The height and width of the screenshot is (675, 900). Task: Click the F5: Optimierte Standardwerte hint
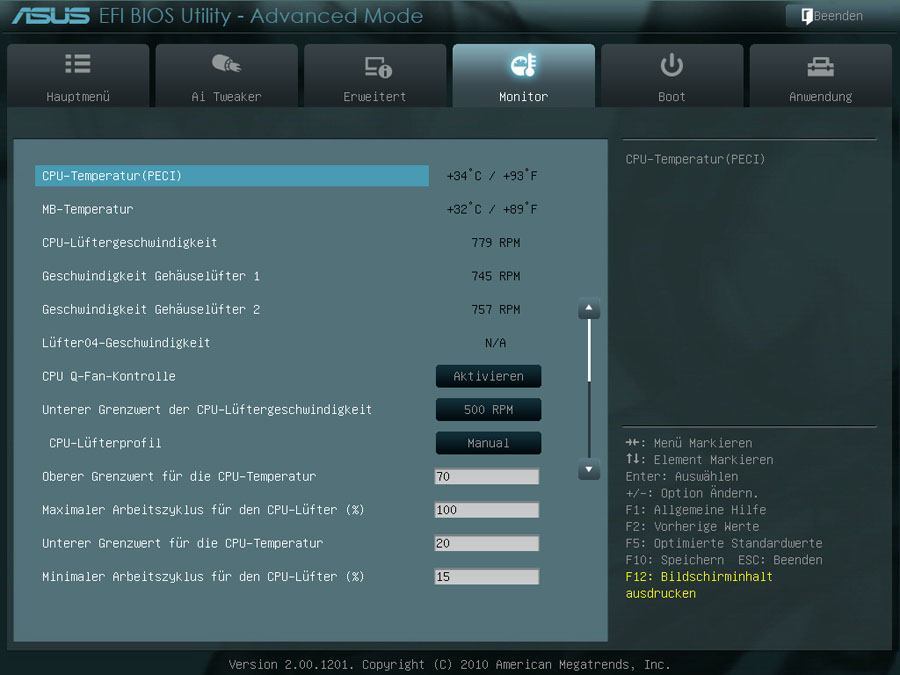[724, 543]
